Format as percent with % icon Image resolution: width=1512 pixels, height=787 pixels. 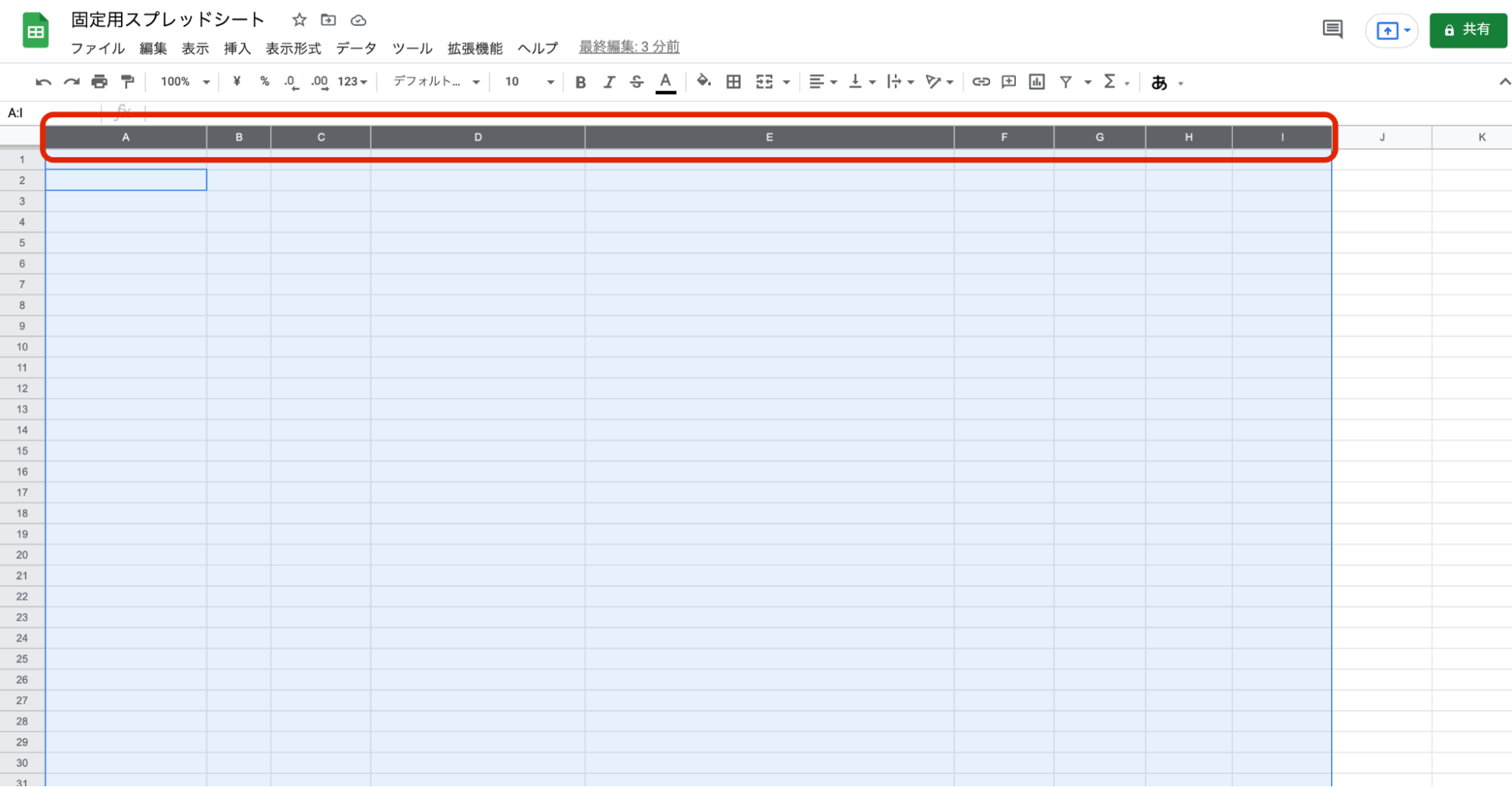coord(265,82)
